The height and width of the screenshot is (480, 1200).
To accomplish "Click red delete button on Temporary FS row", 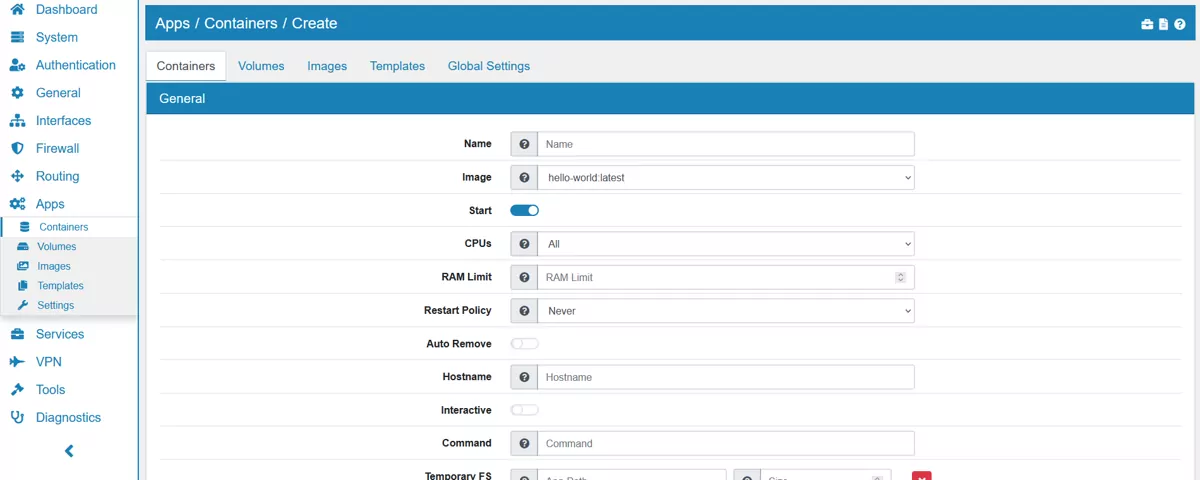I will (921, 475).
